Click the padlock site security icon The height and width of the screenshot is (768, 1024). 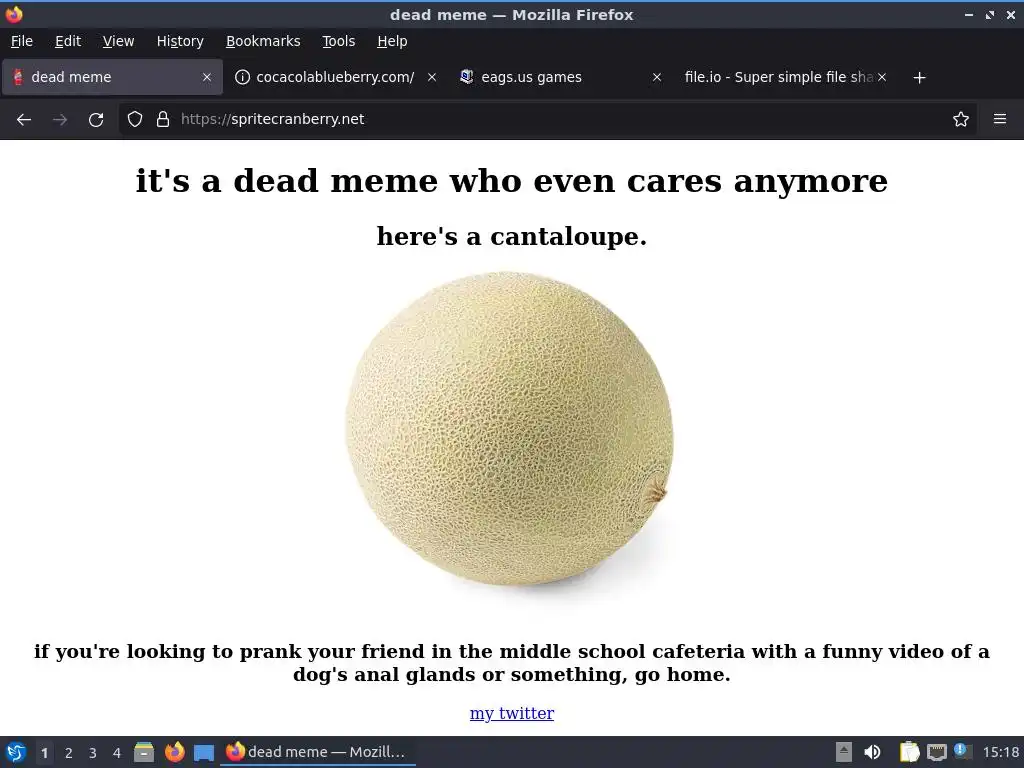163,119
